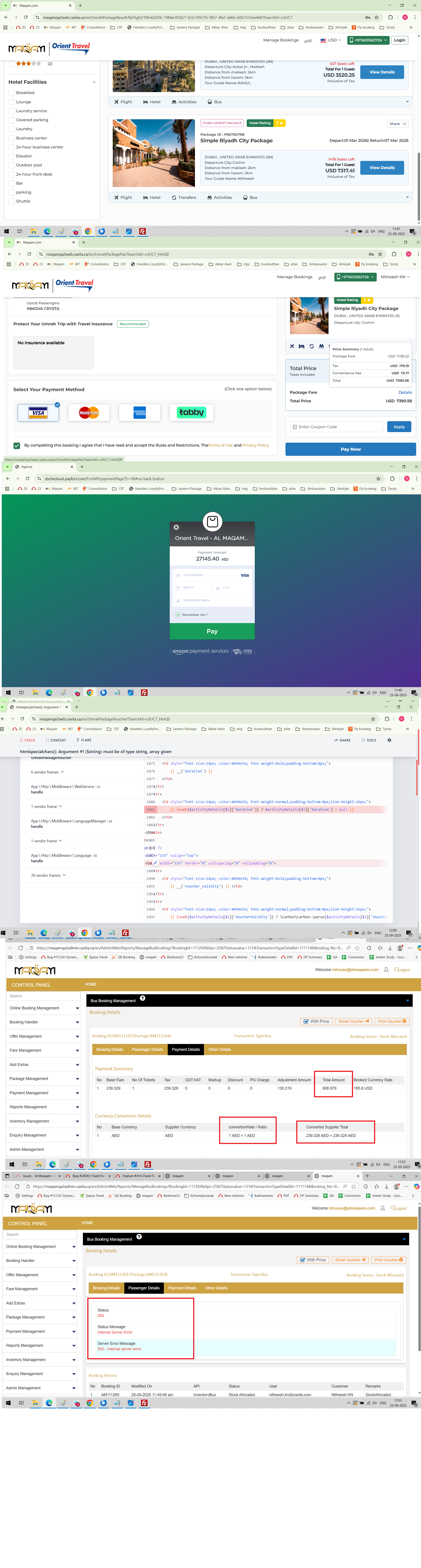421x1568 pixels.
Task: Toggle the Remember me checkbox on PayFort
Action: (178, 615)
